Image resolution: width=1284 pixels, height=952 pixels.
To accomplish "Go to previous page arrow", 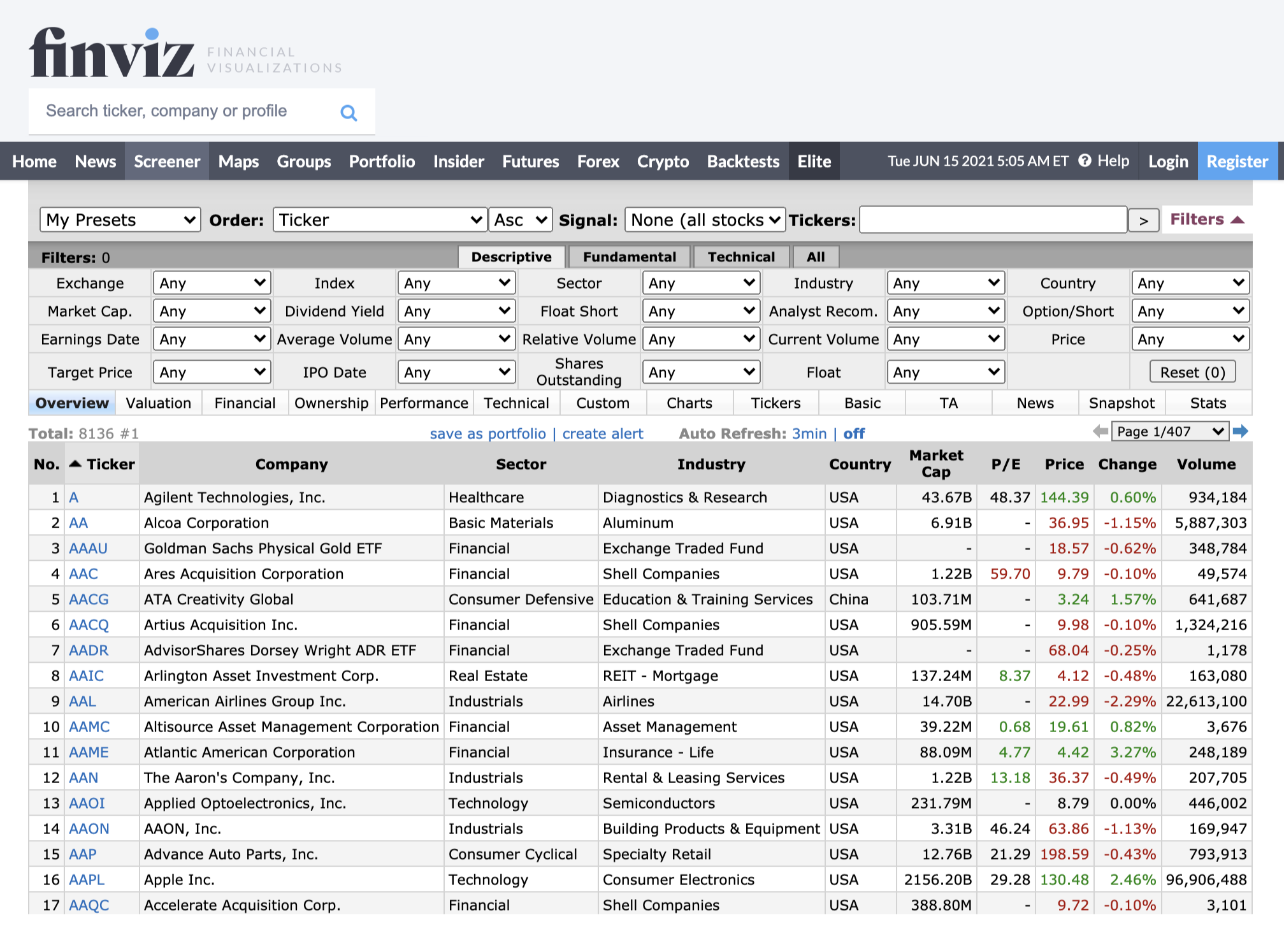I will coord(1100,431).
